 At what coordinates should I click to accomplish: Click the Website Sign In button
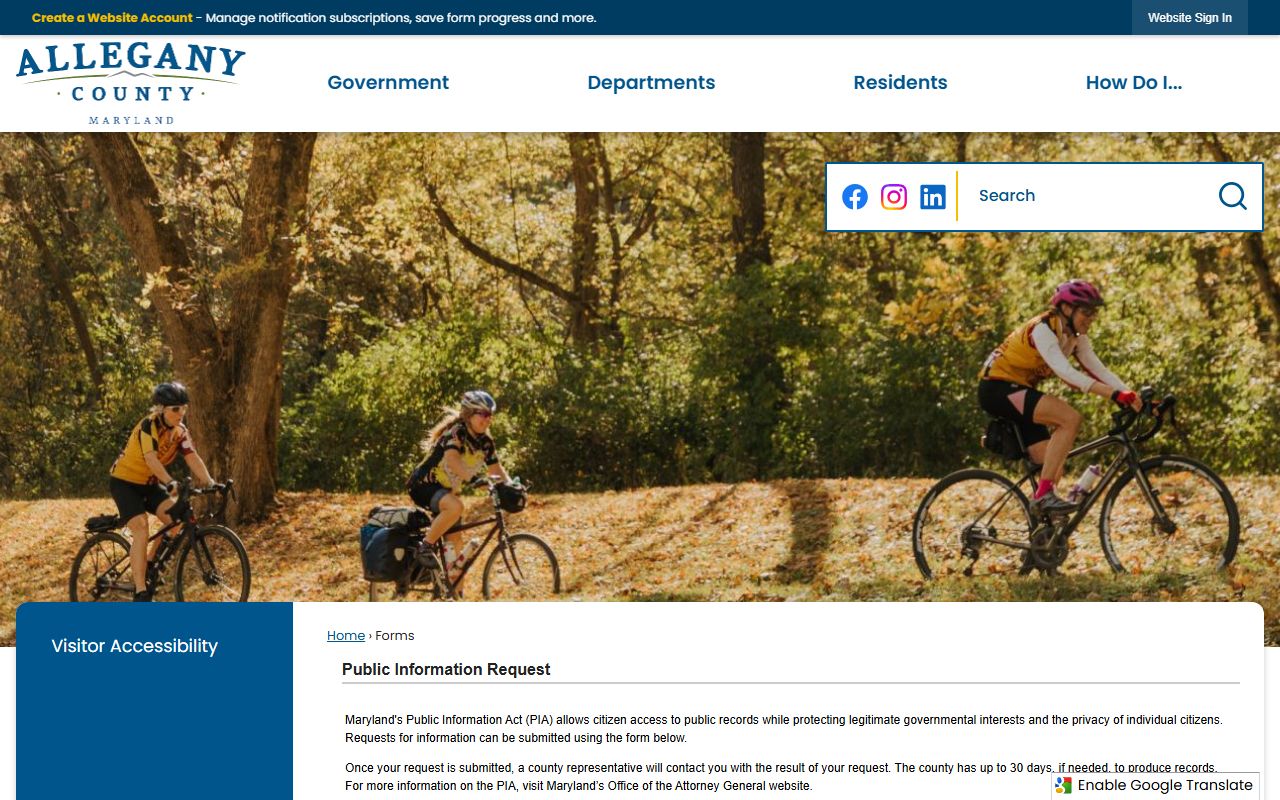coord(1190,18)
